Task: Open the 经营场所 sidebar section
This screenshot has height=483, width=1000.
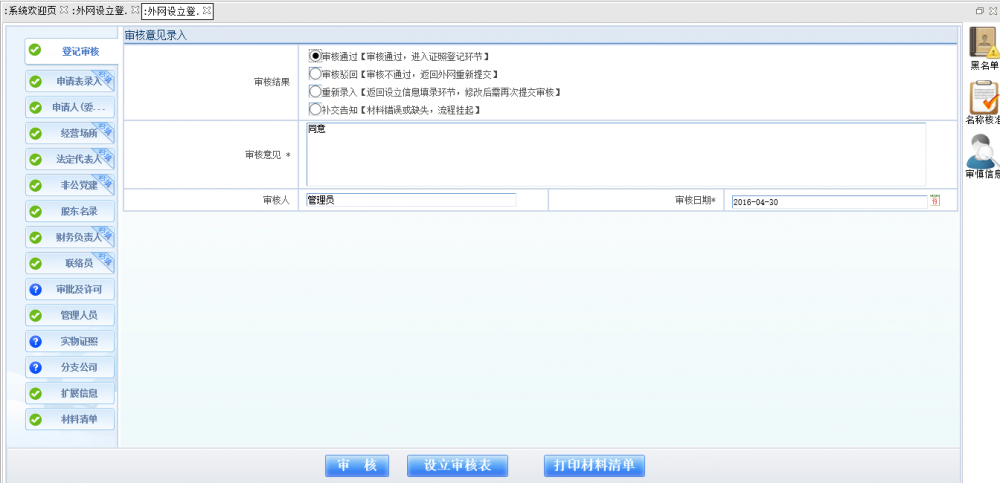Action: [x=70, y=133]
